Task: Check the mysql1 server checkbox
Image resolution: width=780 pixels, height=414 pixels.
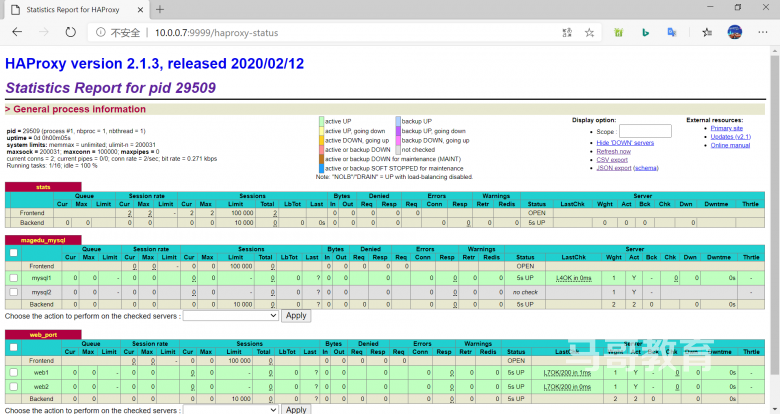Action: coord(13,278)
